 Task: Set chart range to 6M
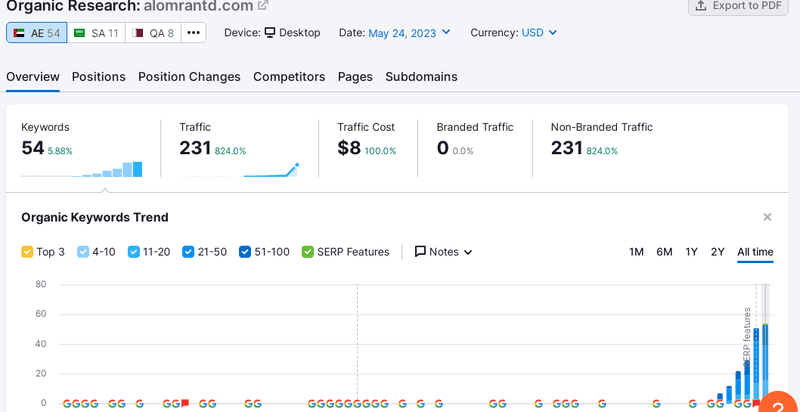(x=664, y=252)
